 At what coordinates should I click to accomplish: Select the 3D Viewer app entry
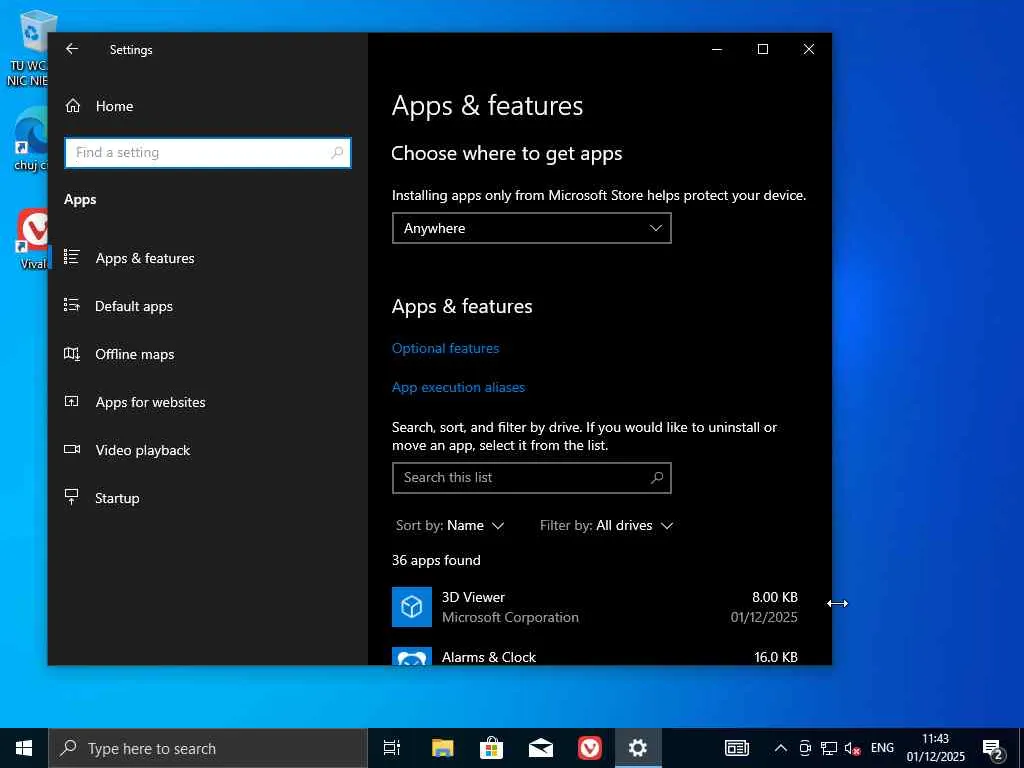595,607
